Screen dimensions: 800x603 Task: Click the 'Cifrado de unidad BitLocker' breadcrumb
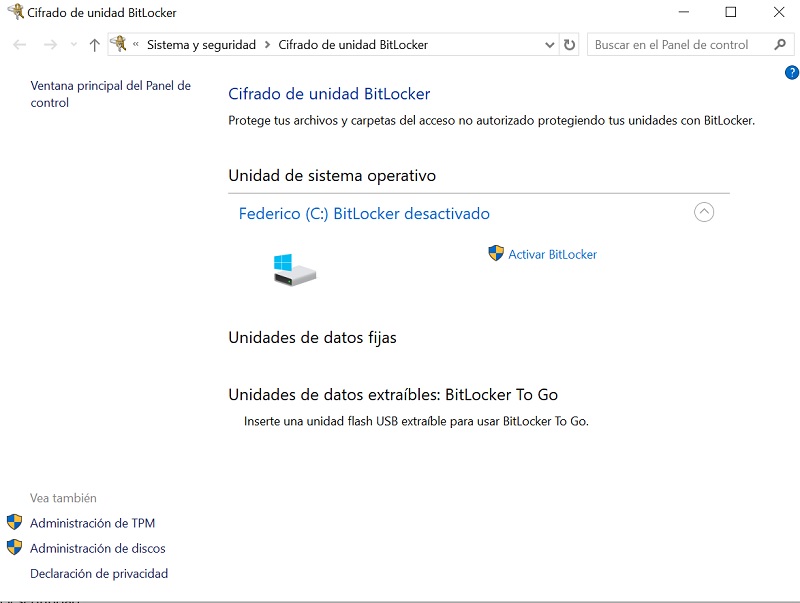353,45
